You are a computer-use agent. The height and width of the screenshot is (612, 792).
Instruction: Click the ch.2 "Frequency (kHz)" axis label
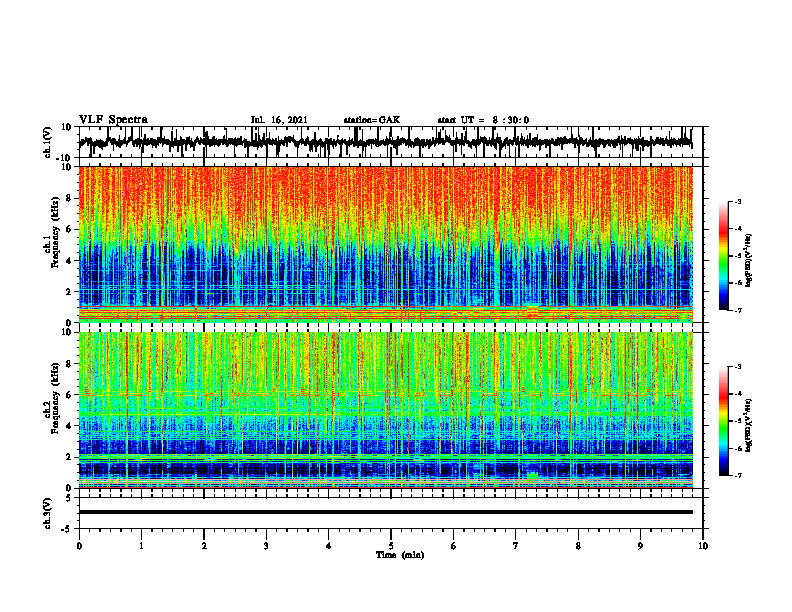click(56, 398)
